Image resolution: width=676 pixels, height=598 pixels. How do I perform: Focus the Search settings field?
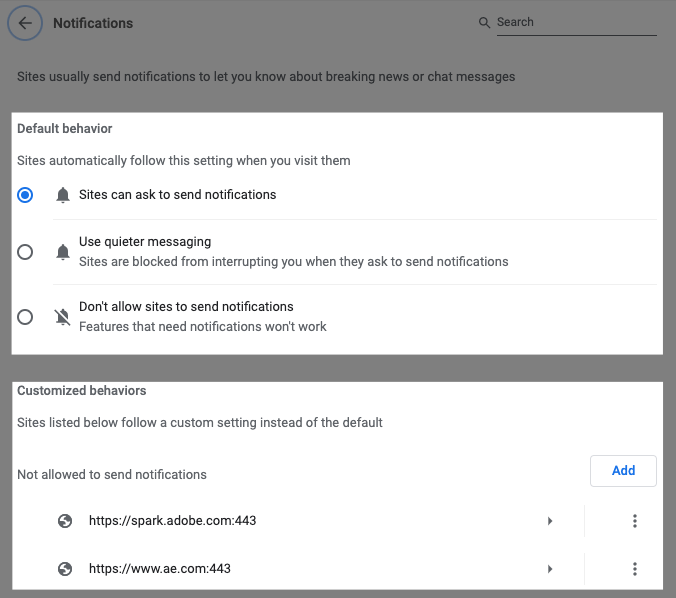tap(576, 22)
